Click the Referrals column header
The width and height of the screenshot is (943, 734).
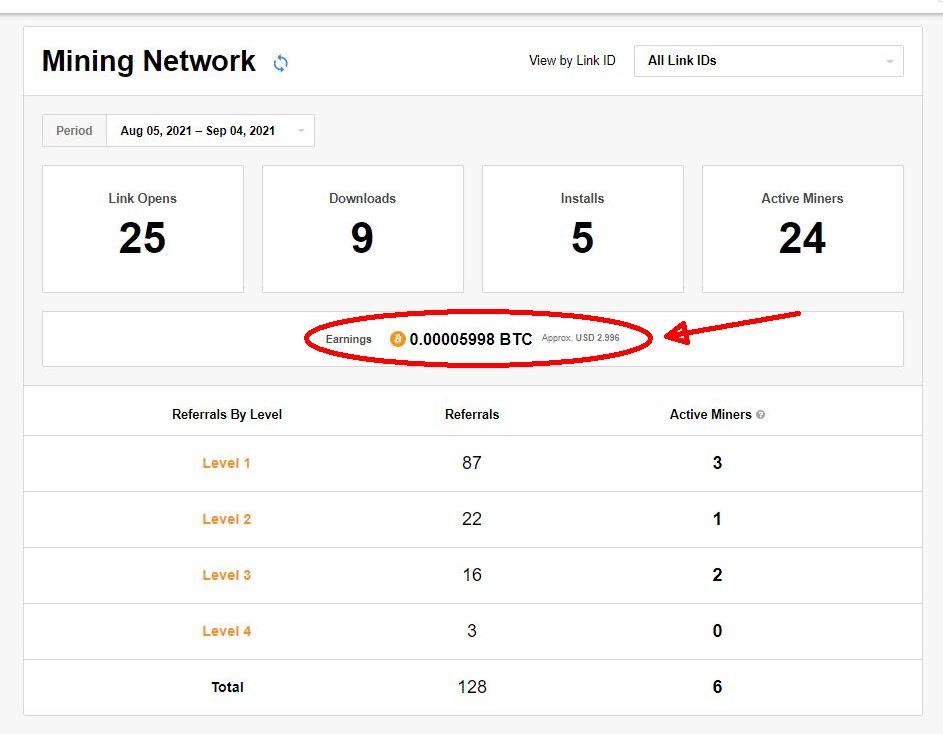coord(472,415)
